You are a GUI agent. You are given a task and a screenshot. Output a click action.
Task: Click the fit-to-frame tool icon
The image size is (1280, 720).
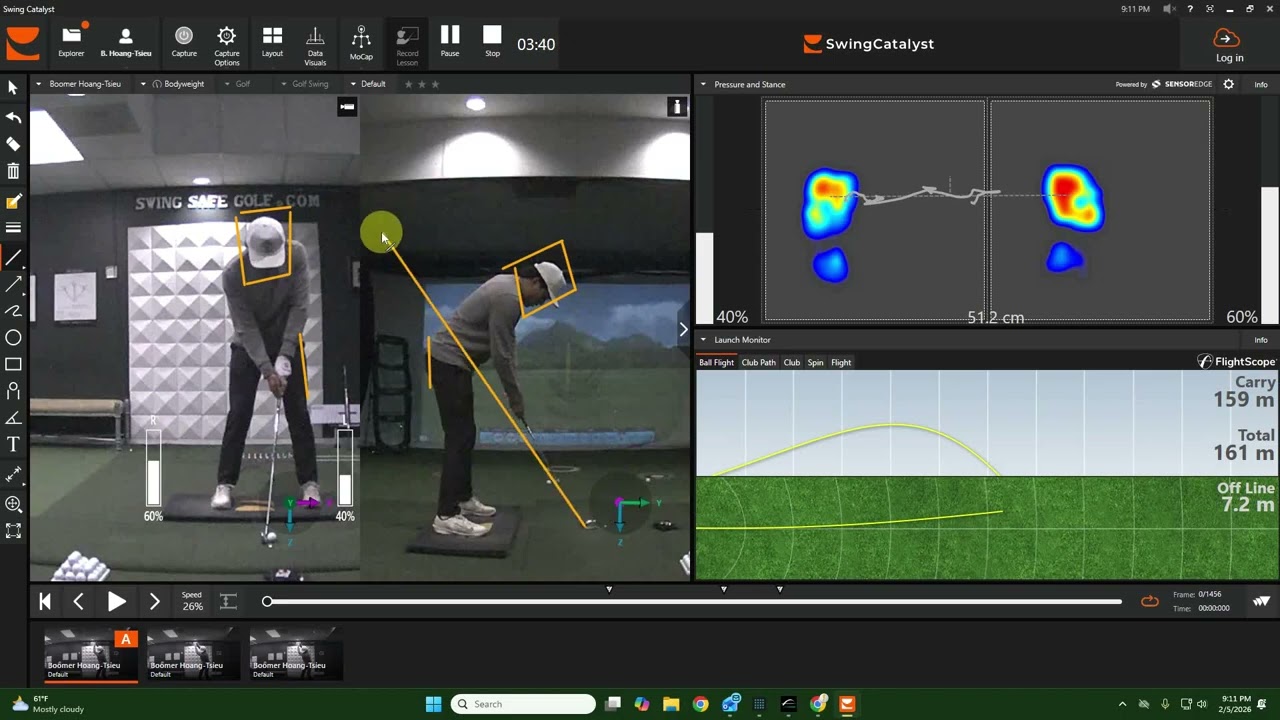coord(13,531)
